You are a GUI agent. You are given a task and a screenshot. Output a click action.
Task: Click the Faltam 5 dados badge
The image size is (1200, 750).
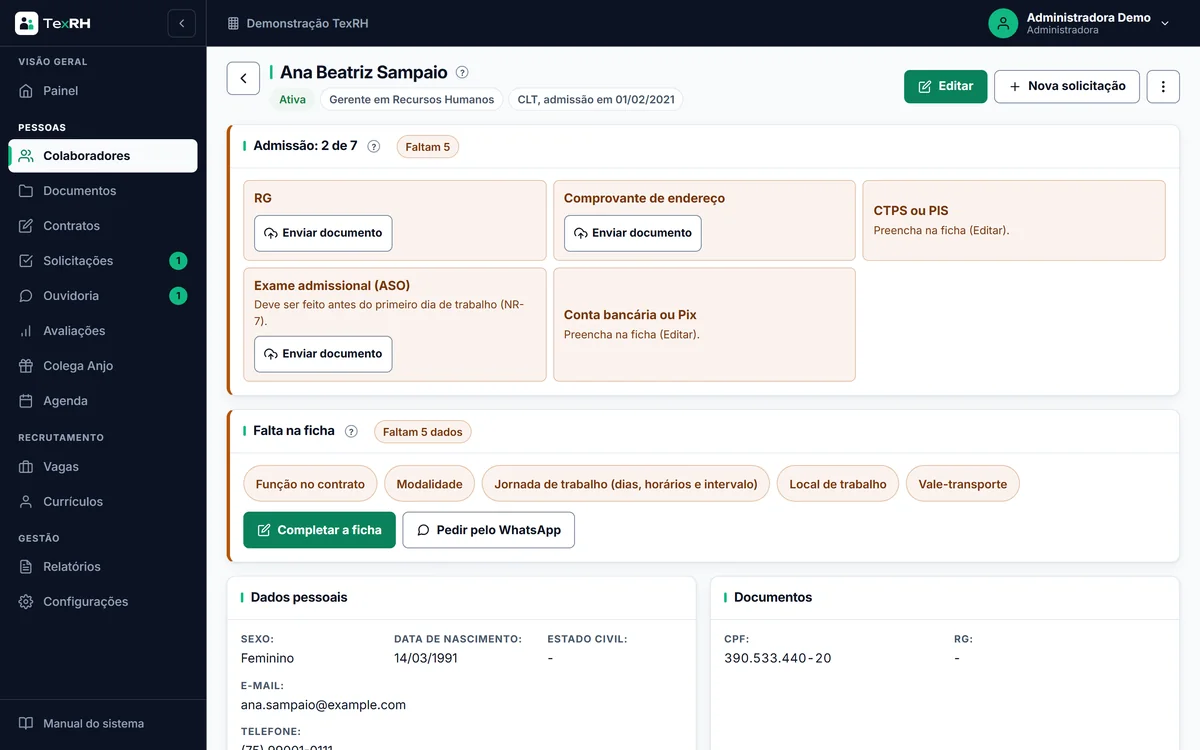tap(423, 432)
